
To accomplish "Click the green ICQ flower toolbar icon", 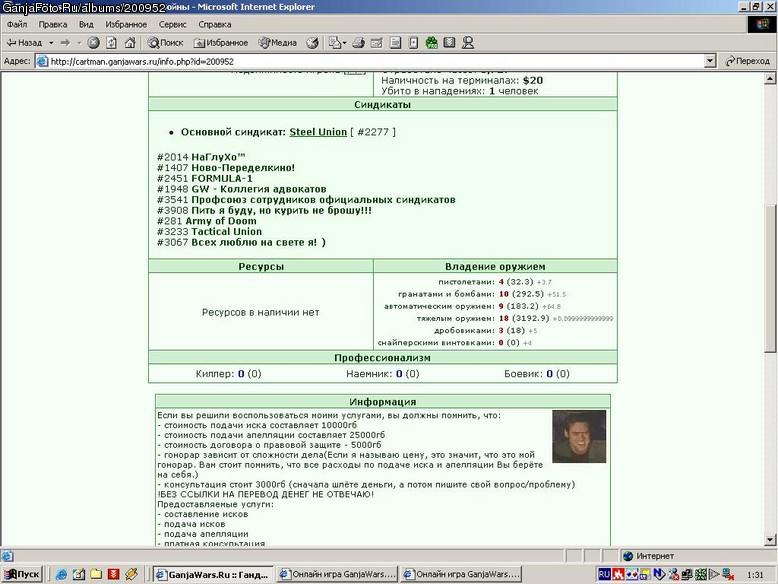I will (432, 43).
